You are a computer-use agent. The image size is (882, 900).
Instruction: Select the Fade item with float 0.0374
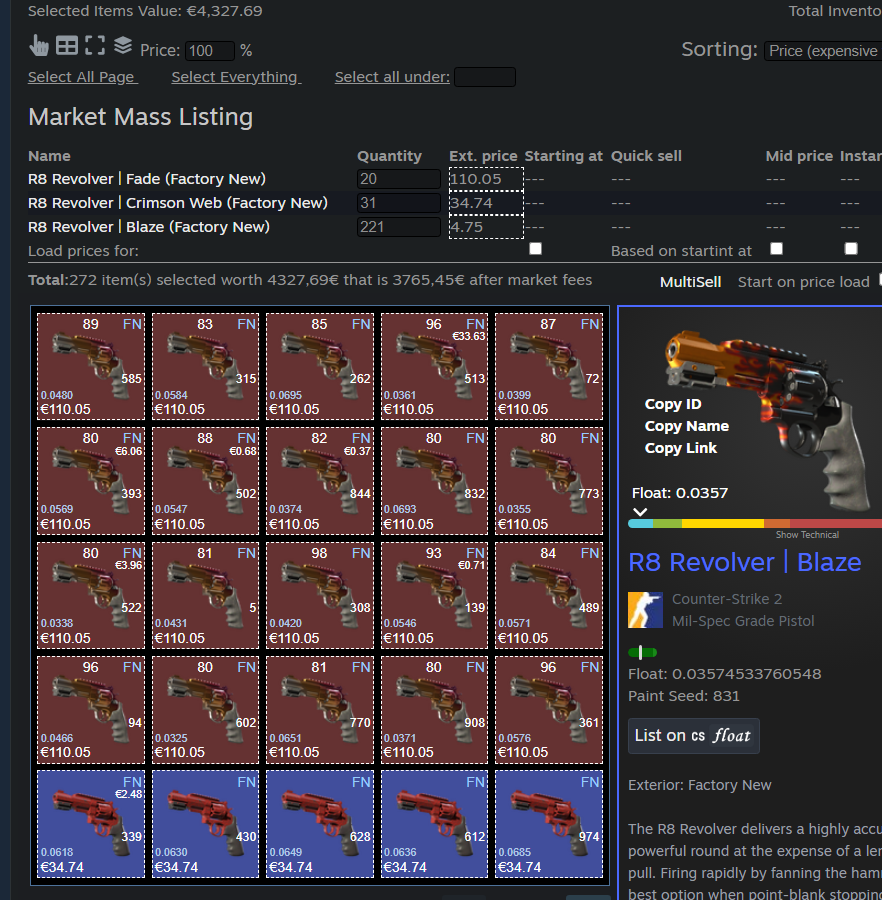point(320,481)
